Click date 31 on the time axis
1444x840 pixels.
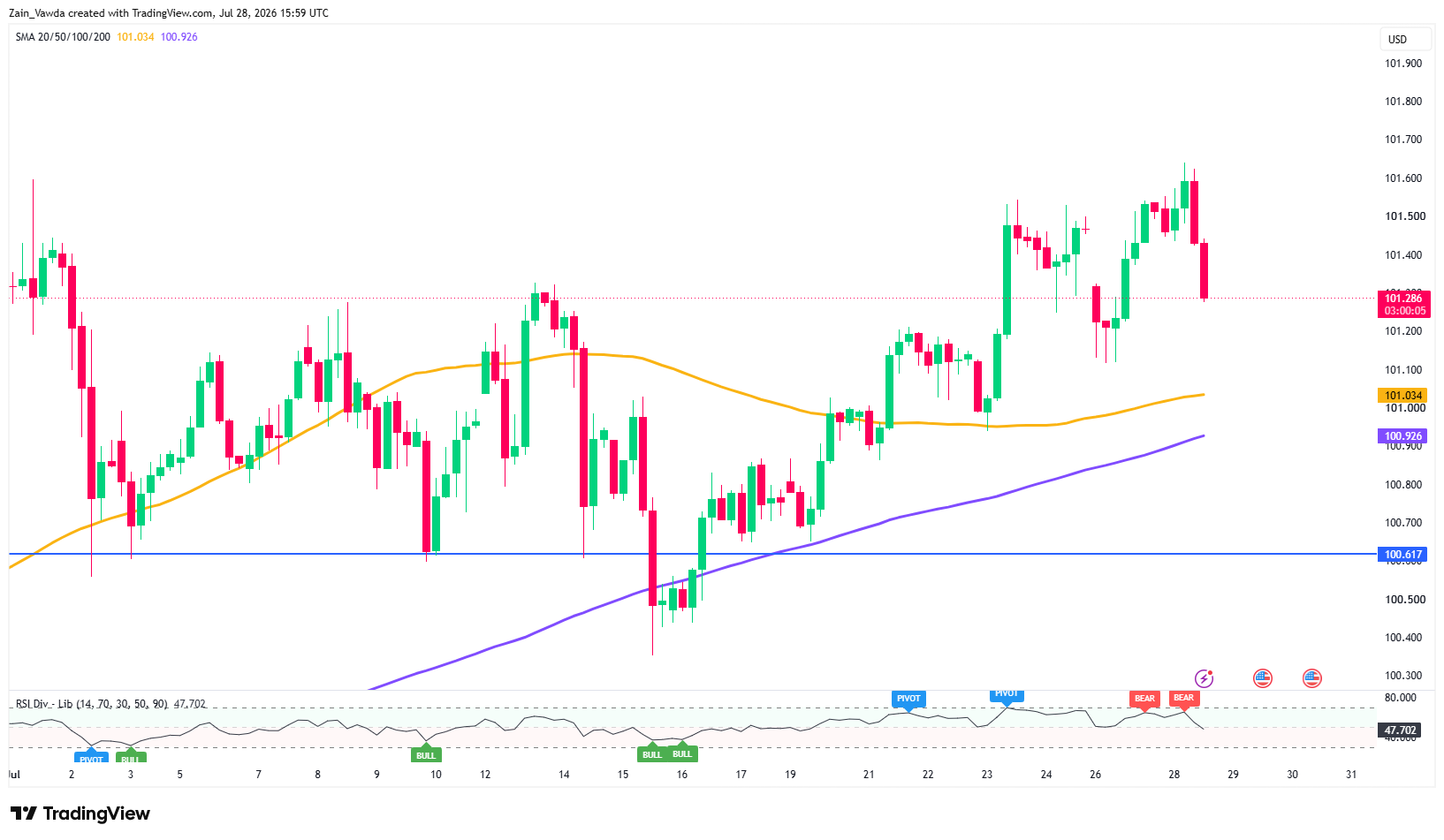tap(1351, 775)
